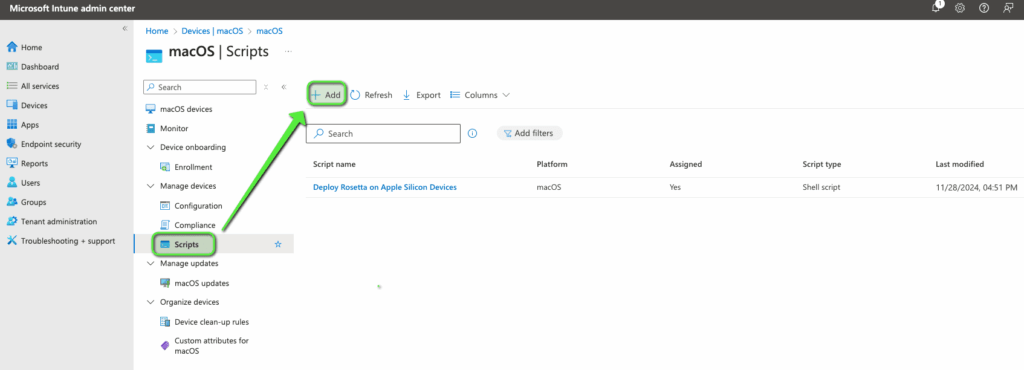Open Groups in left navigation
This screenshot has height=370, width=1024.
tap(26, 202)
